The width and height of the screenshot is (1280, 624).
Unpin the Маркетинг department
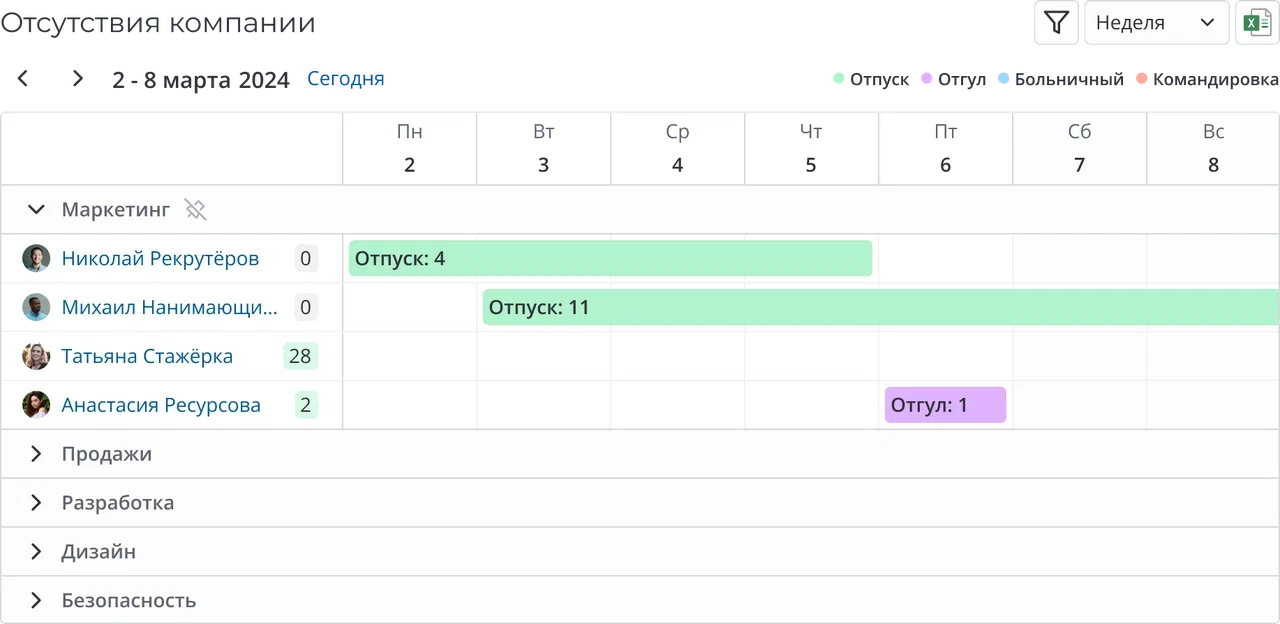click(195, 210)
